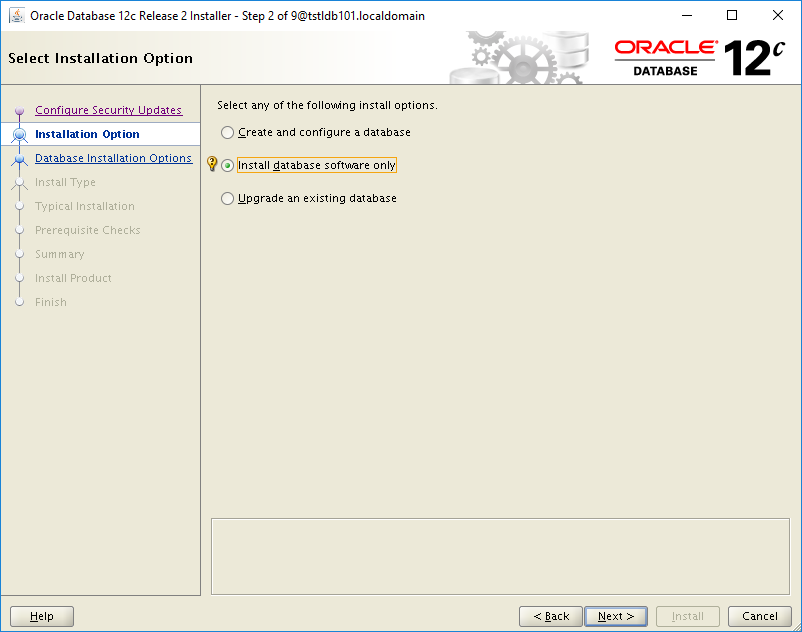
Task: Close the installer window
Action: click(777, 15)
